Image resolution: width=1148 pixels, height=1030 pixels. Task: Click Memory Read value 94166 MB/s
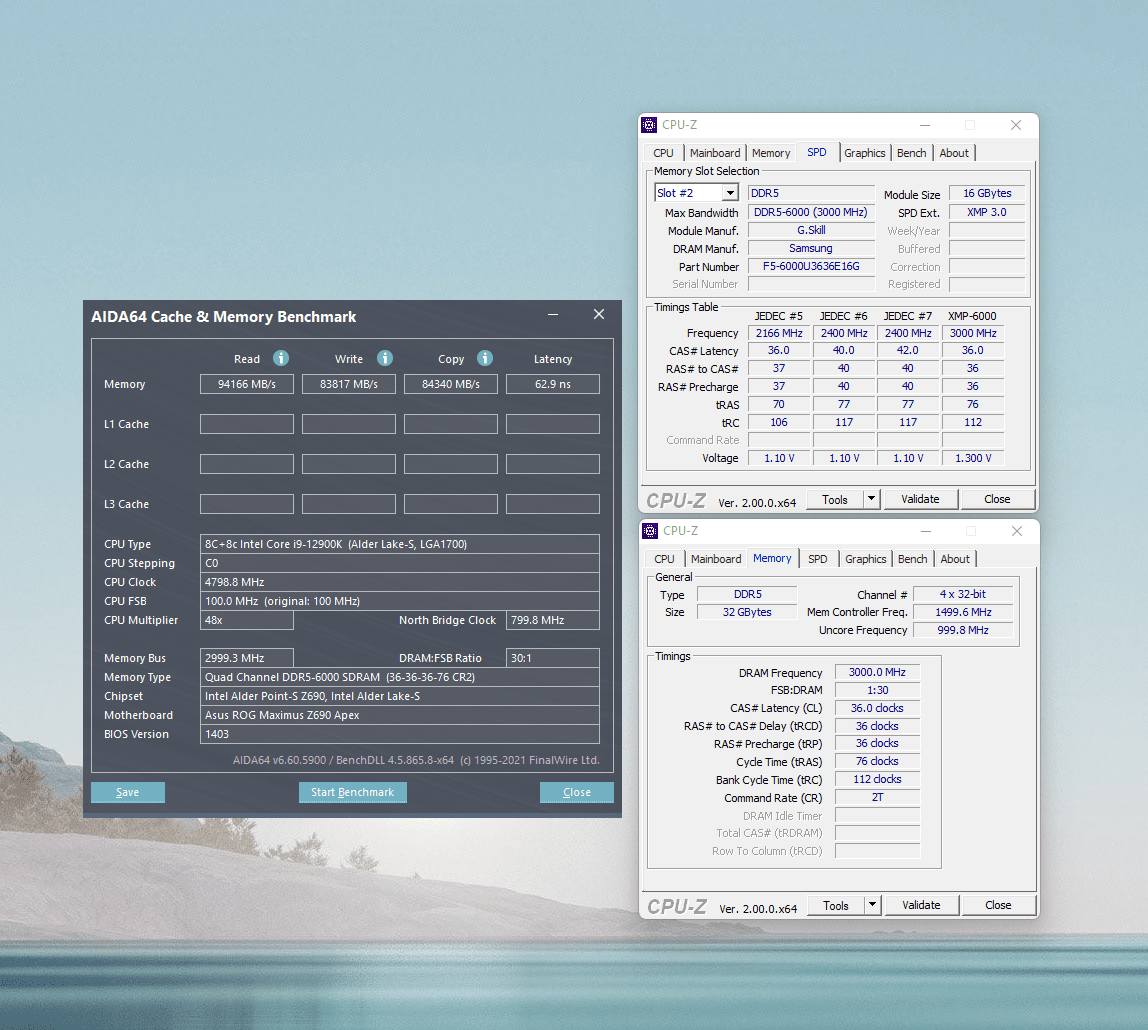click(x=247, y=384)
